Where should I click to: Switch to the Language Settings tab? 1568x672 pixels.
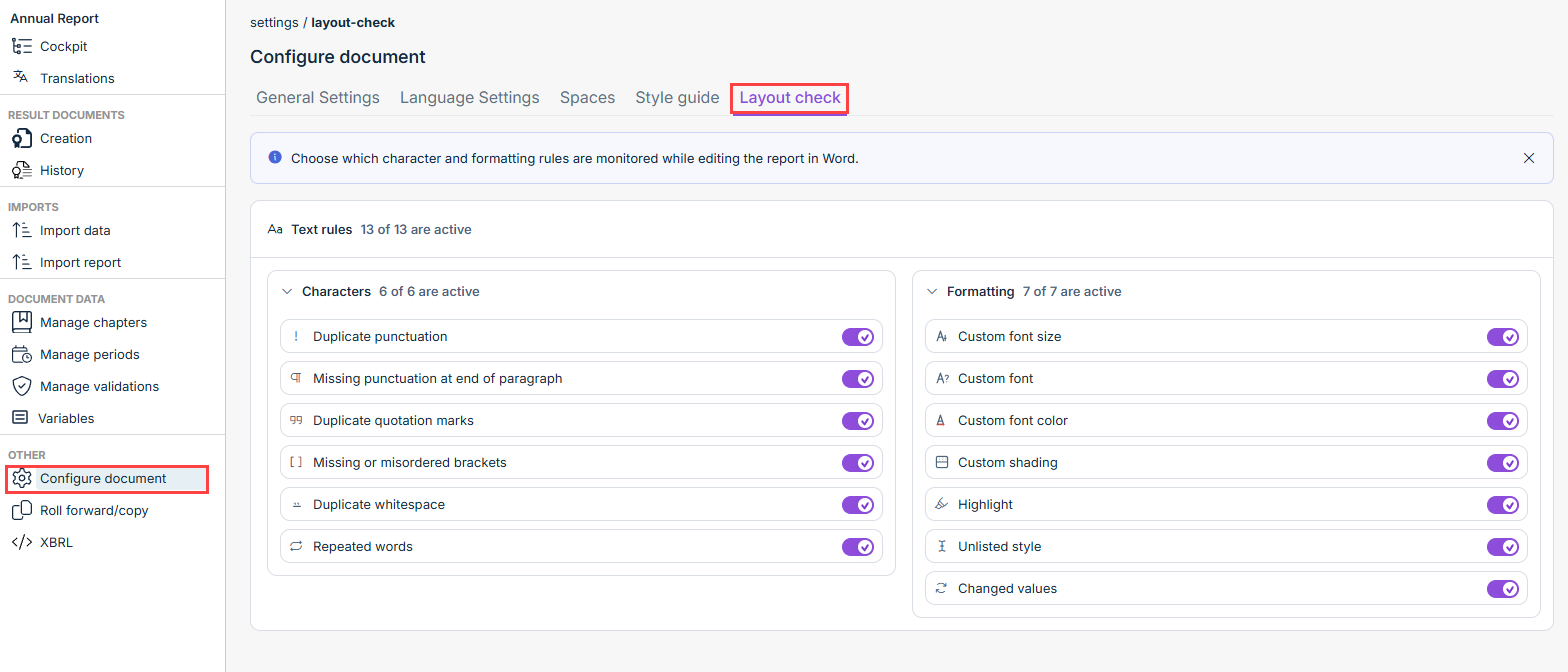pyautogui.click(x=470, y=98)
